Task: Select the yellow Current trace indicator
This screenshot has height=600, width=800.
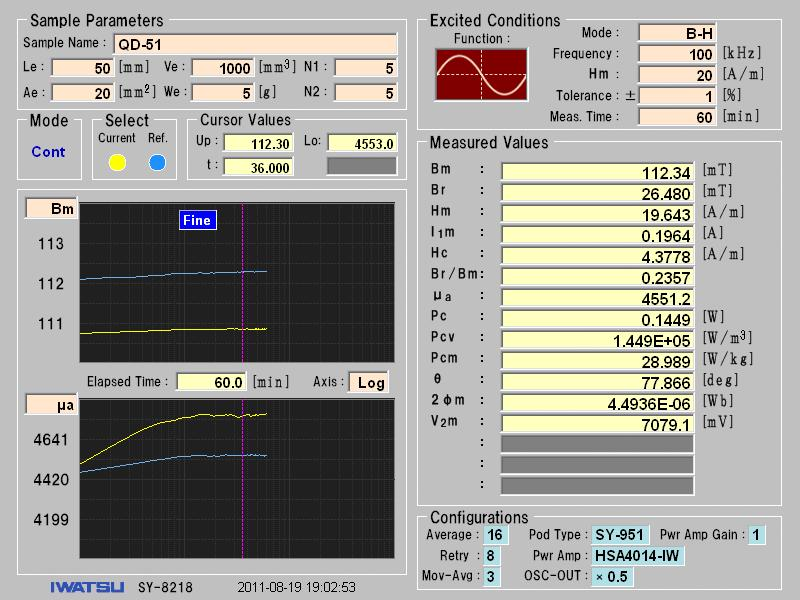Action: click(117, 163)
